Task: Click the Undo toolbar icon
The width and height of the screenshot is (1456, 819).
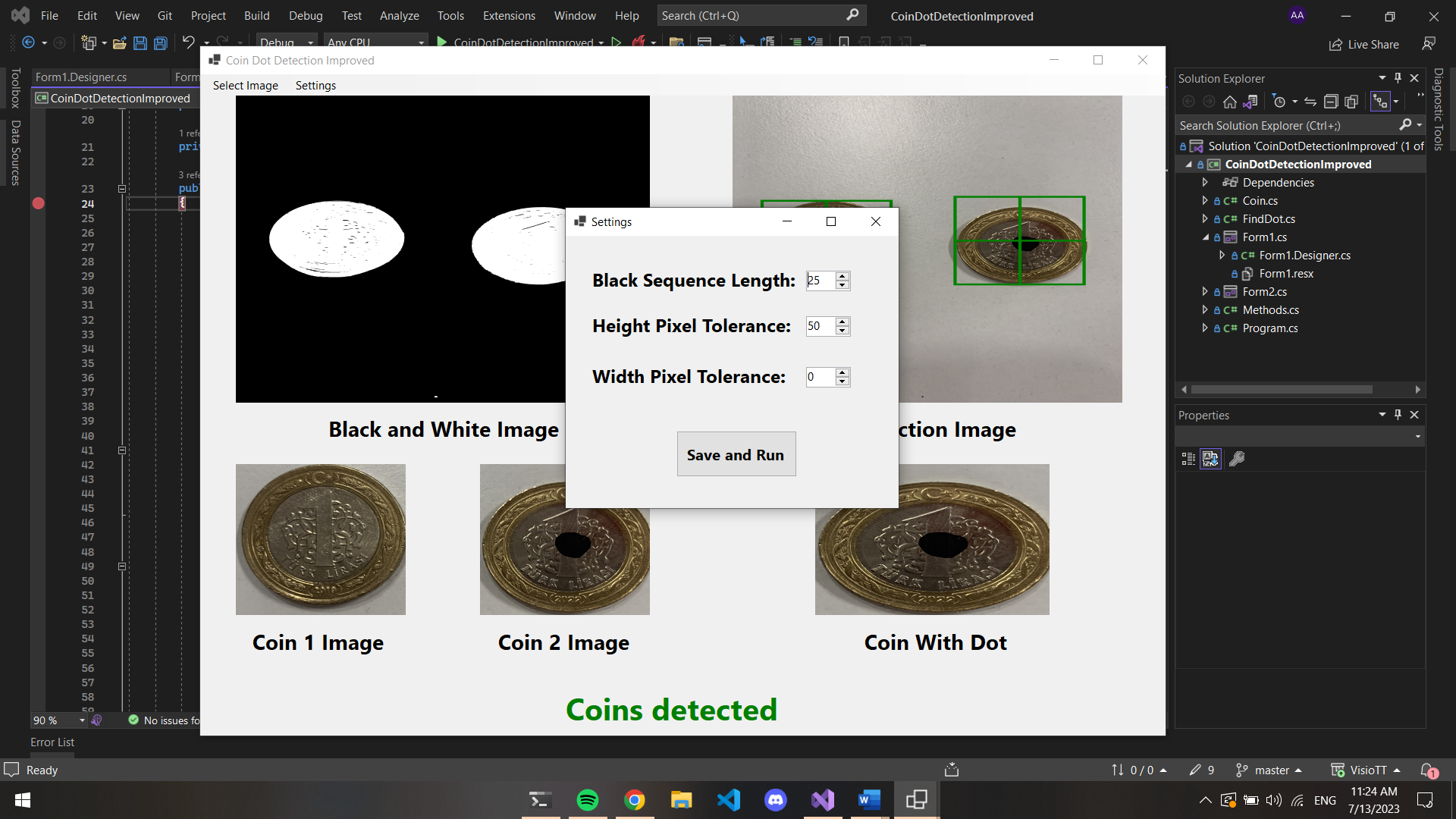Action: click(188, 43)
